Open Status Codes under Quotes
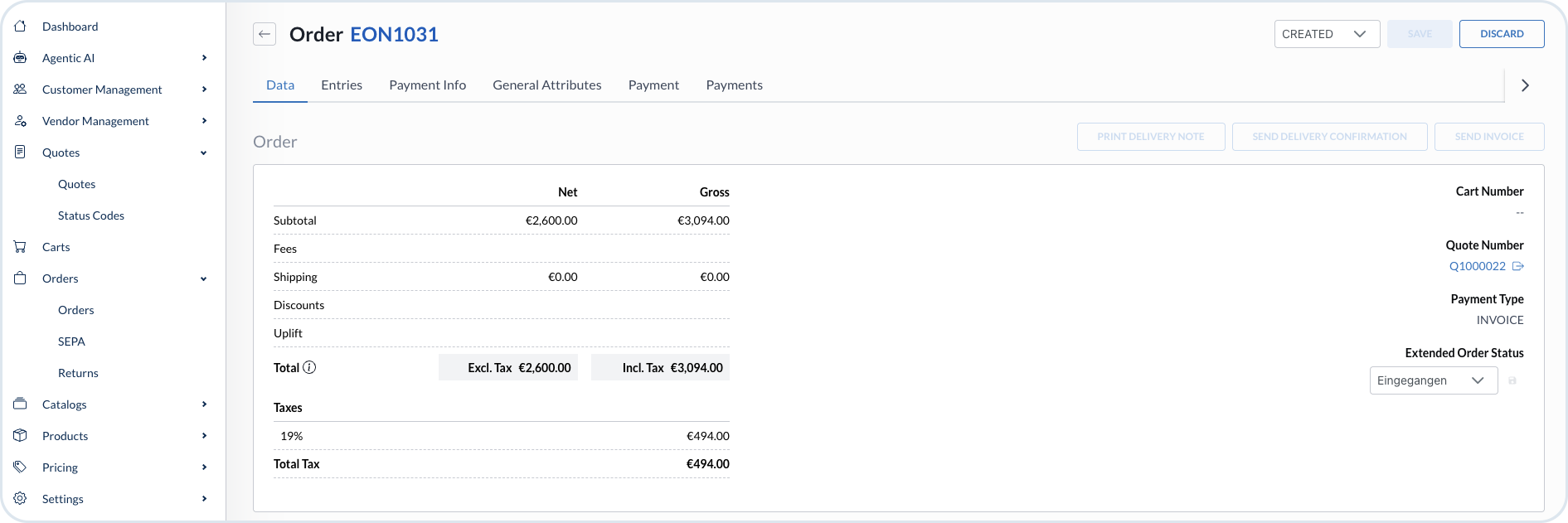This screenshot has width=1568, height=523. pyautogui.click(x=91, y=215)
